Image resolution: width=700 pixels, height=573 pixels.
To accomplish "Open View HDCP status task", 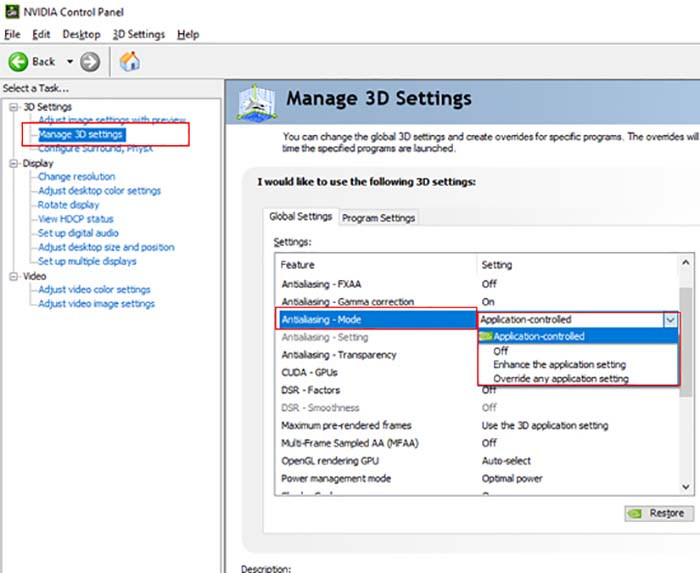I will (75, 219).
